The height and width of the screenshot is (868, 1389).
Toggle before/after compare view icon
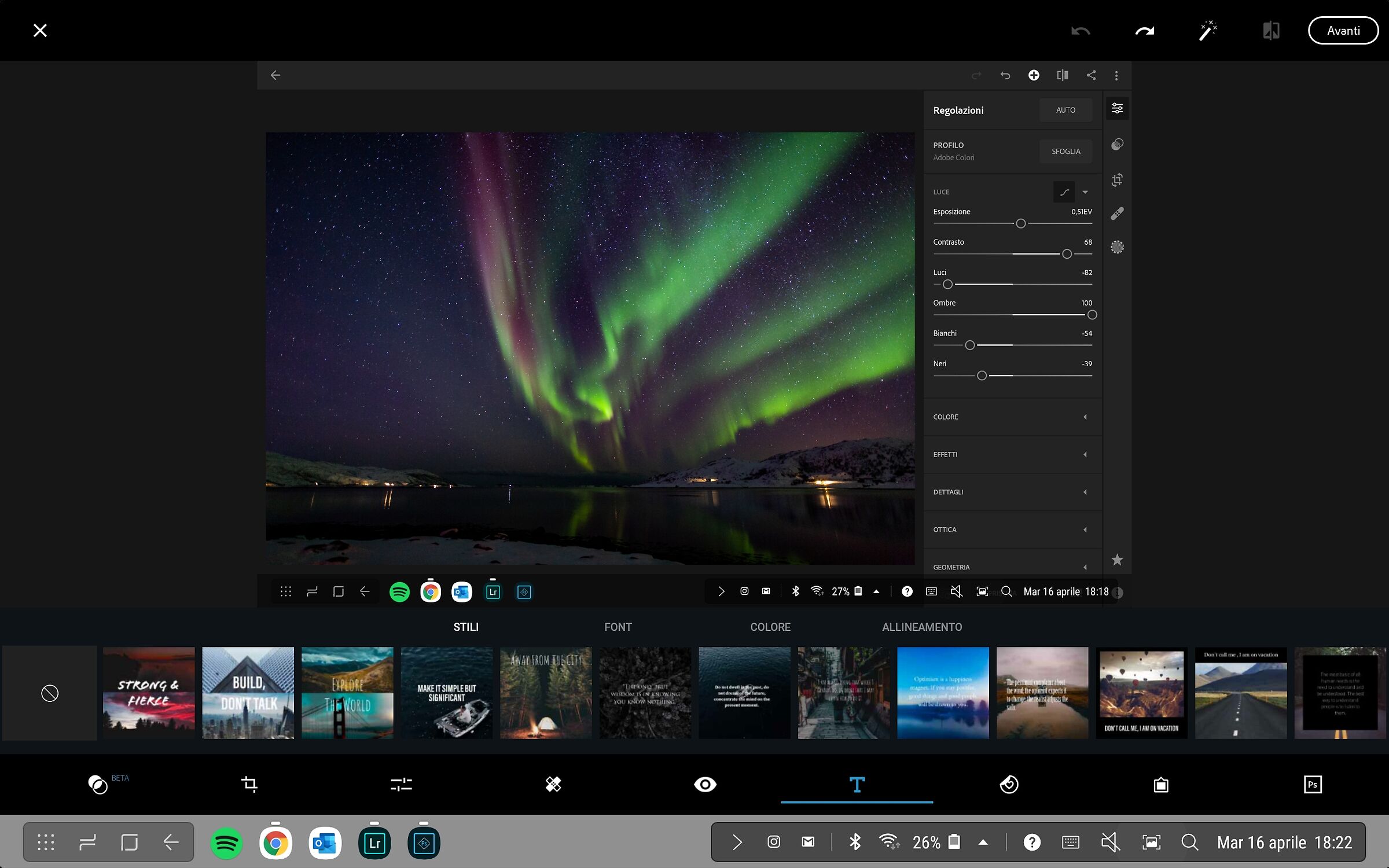coord(1271,31)
